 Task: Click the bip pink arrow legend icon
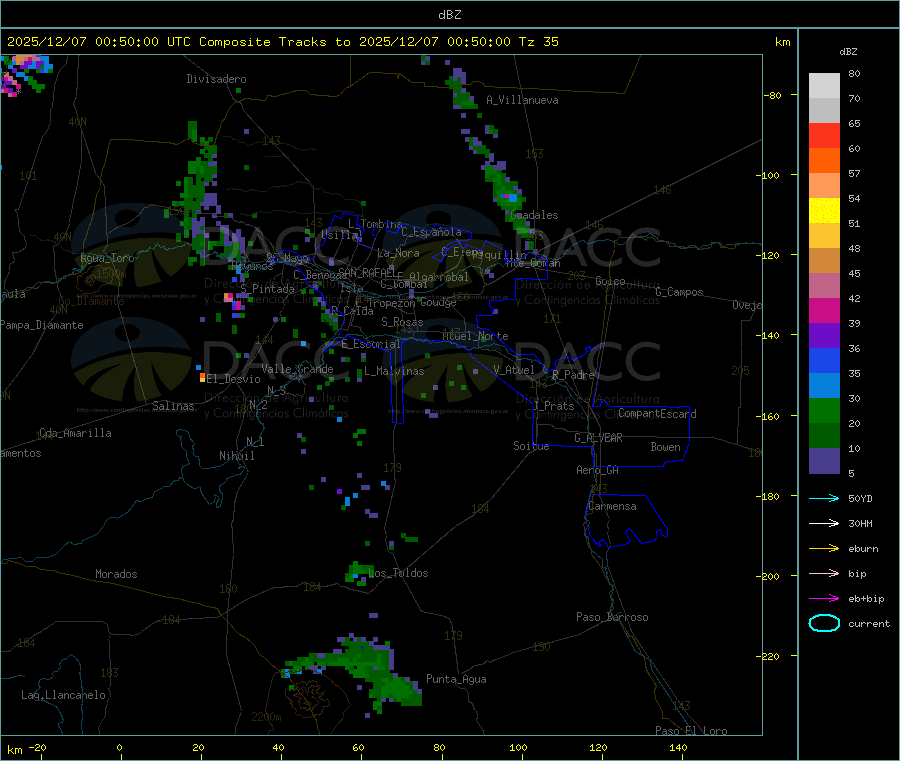click(x=824, y=573)
